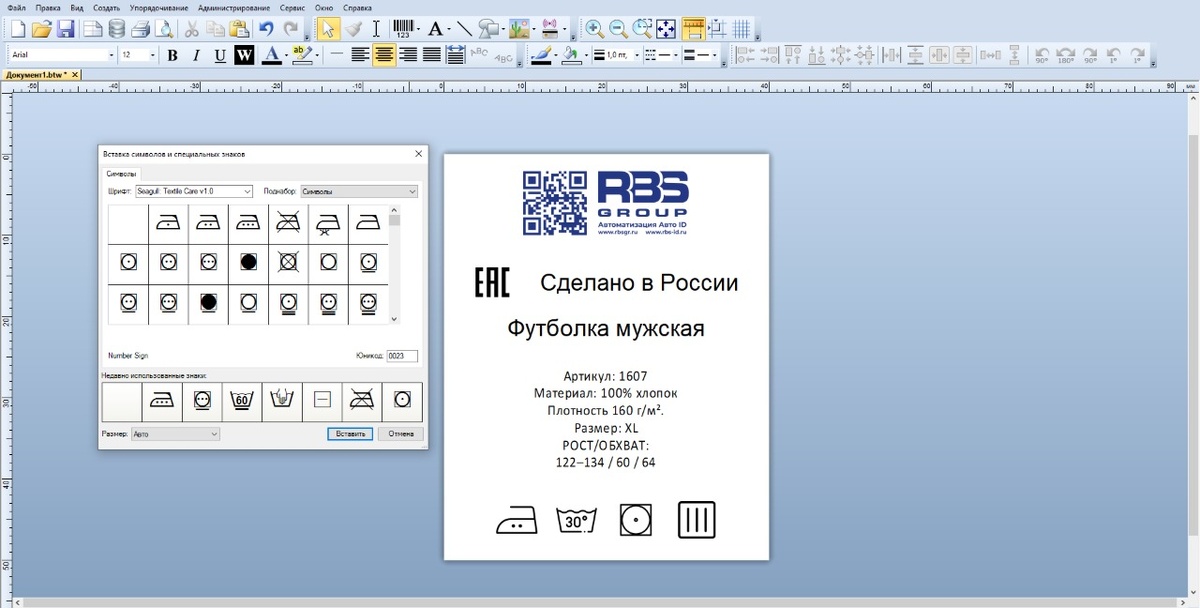Viewport: 1200px width, 608px height.
Task: Click the print icon
Action: (141, 29)
